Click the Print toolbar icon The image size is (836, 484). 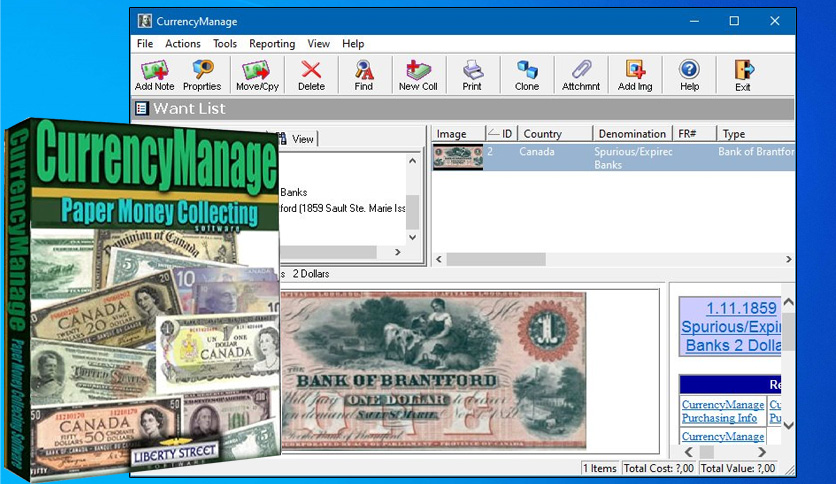click(x=472, y=75)
